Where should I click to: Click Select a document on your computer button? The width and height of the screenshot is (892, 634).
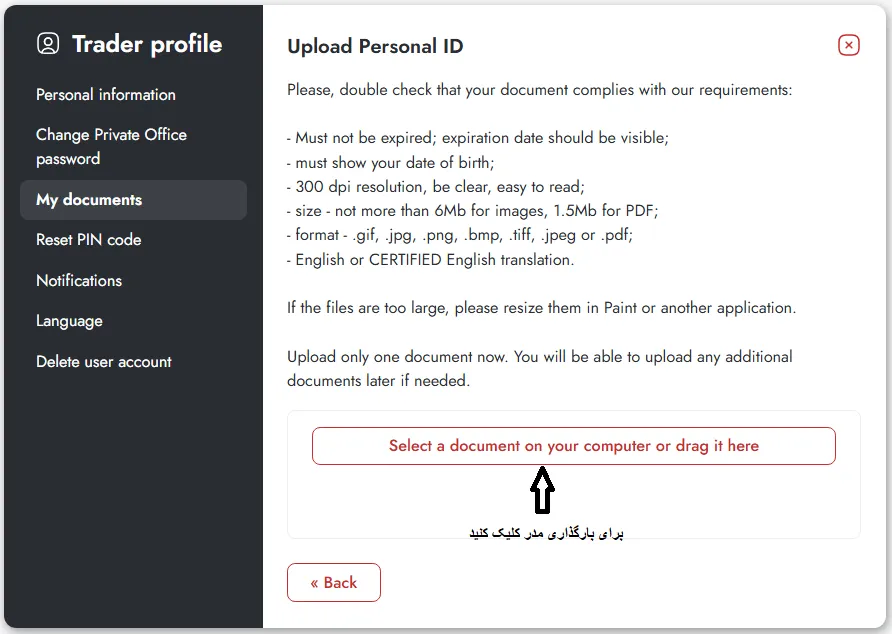coord(573,446)
